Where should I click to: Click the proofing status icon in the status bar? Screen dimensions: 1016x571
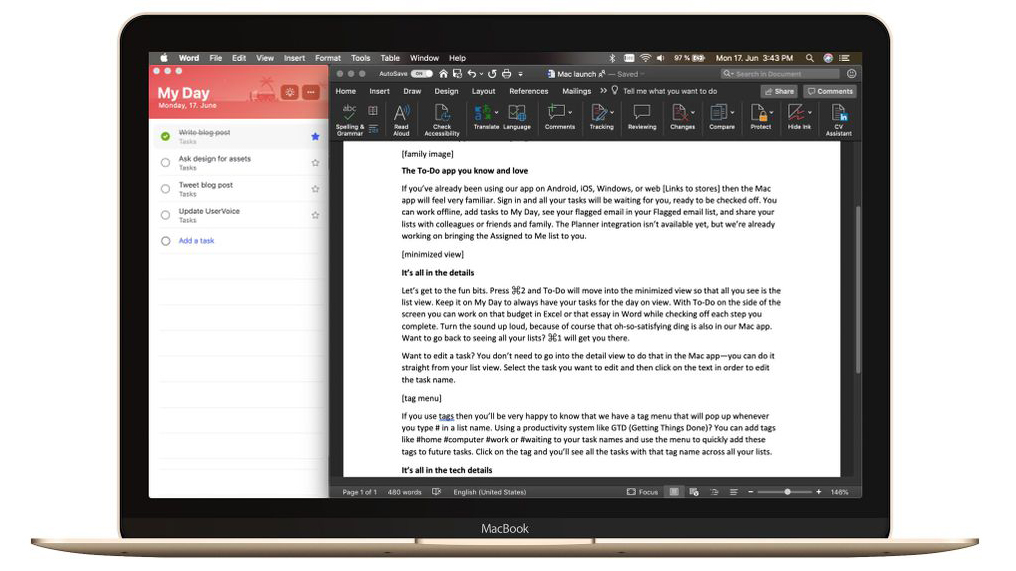pos(437,492)
